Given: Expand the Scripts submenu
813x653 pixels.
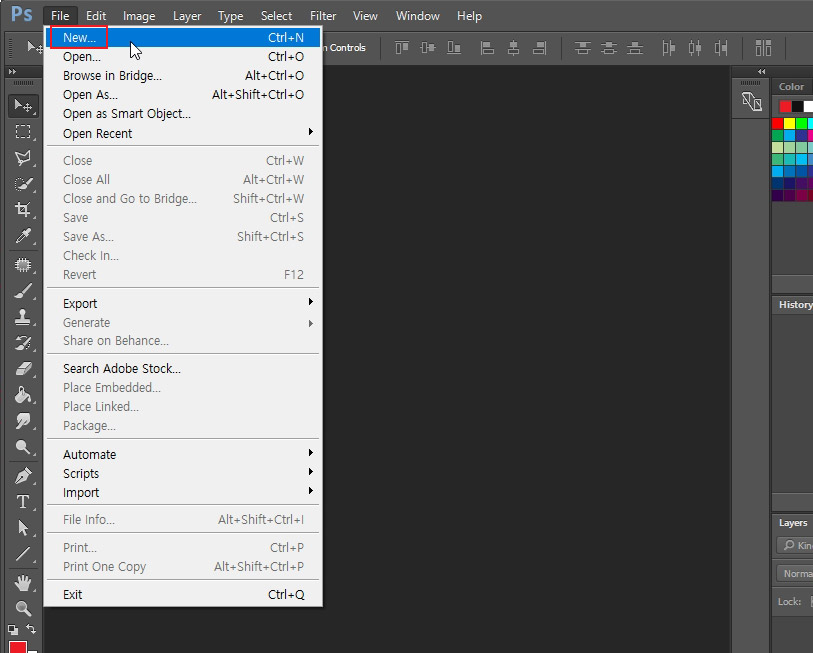Looking at the screenshot, I should 183,474.
